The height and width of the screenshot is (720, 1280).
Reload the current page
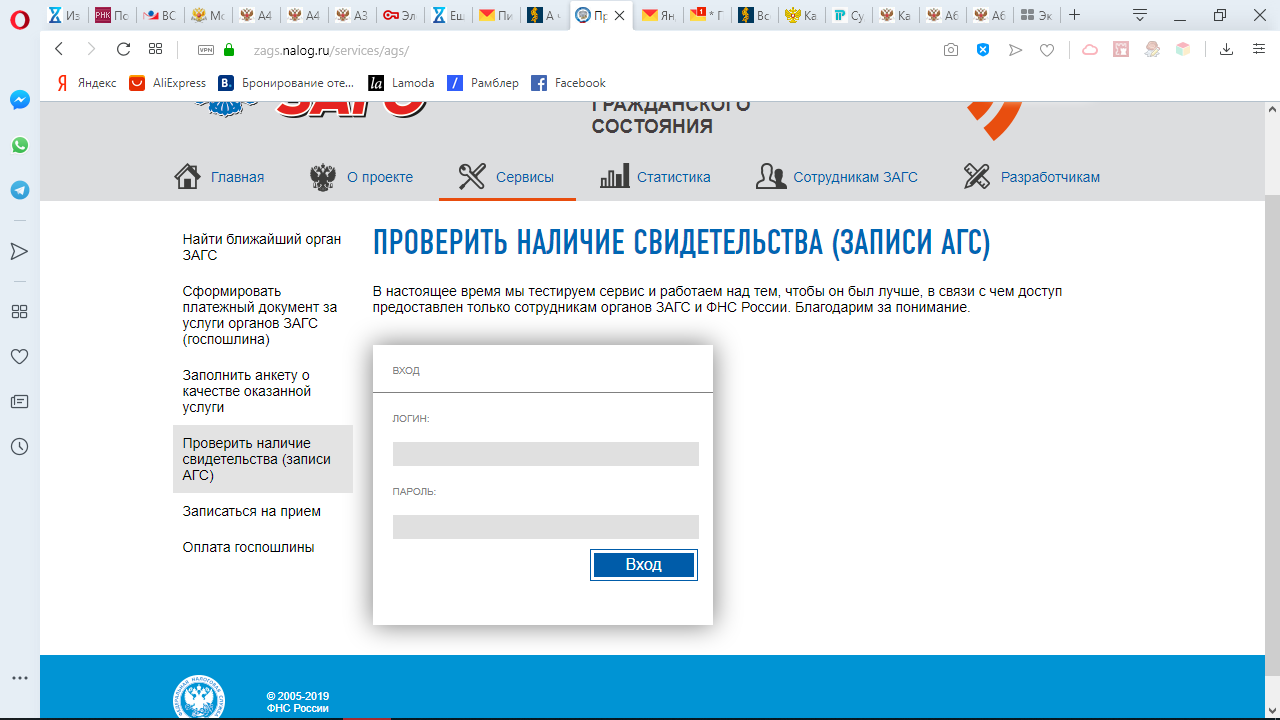123,49
